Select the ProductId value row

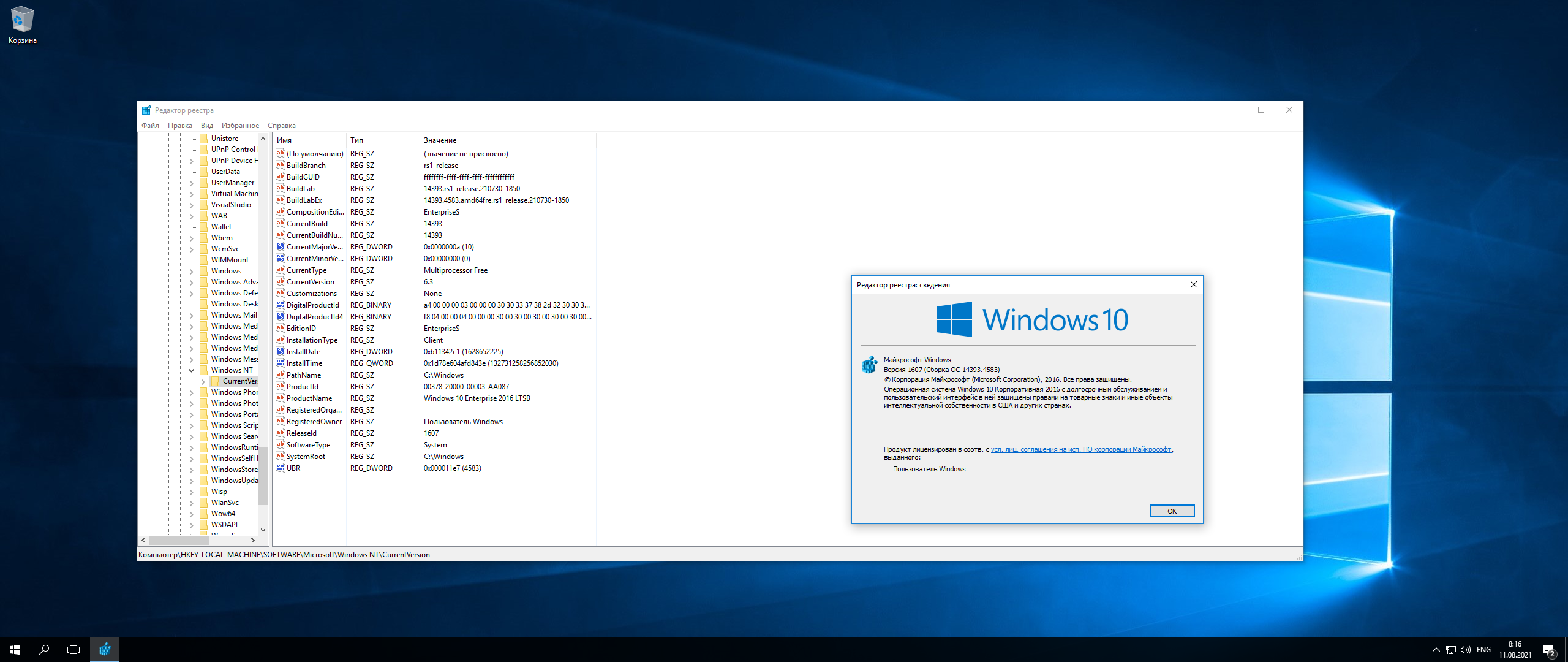[434, 386]
